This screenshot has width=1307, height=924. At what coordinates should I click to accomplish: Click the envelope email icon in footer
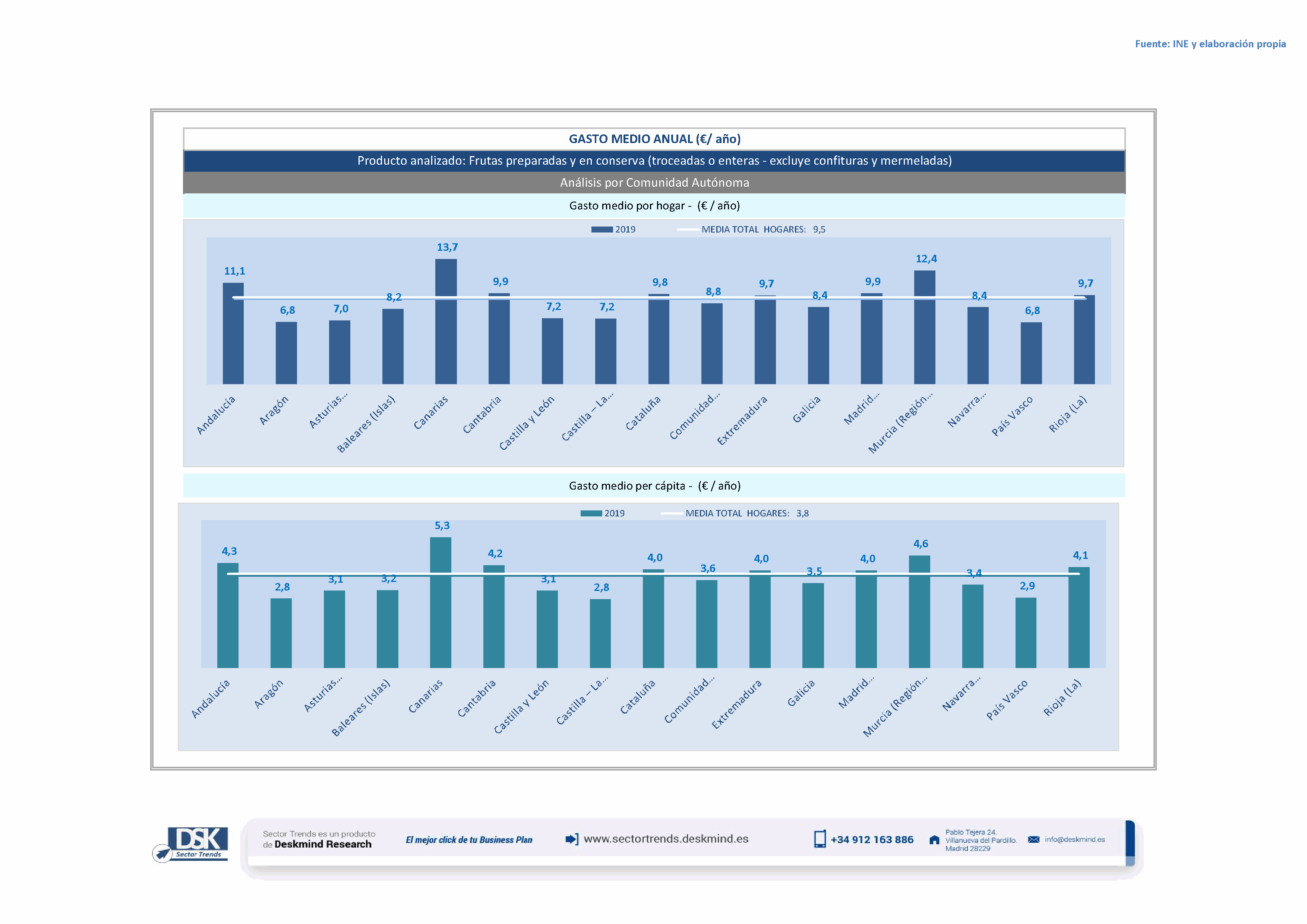pyautogui.click(x=1033, y=839)
